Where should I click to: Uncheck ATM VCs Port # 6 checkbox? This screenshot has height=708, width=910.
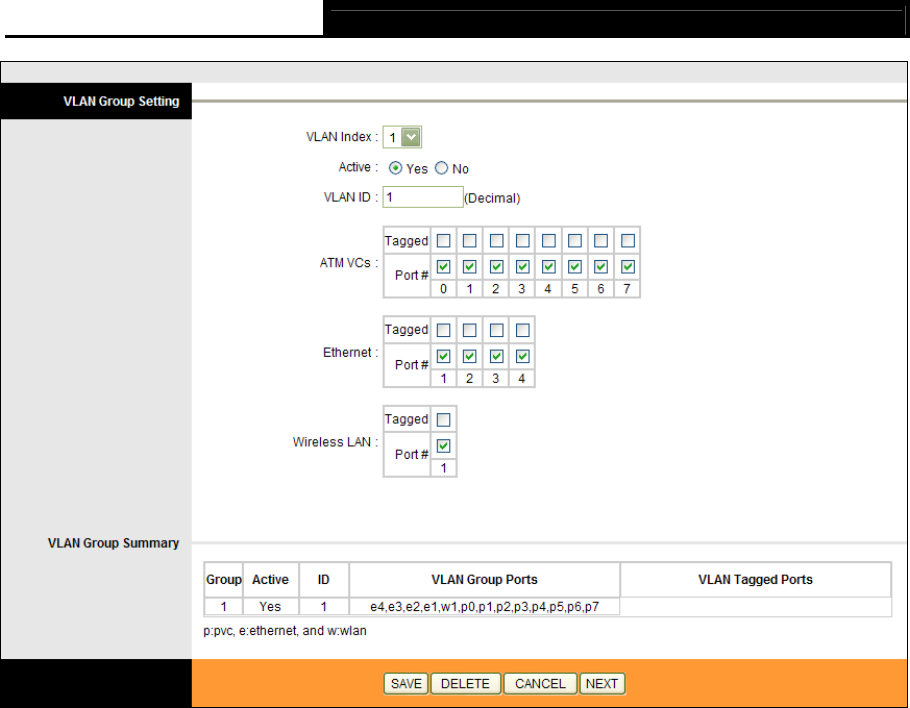click(601, 267)
